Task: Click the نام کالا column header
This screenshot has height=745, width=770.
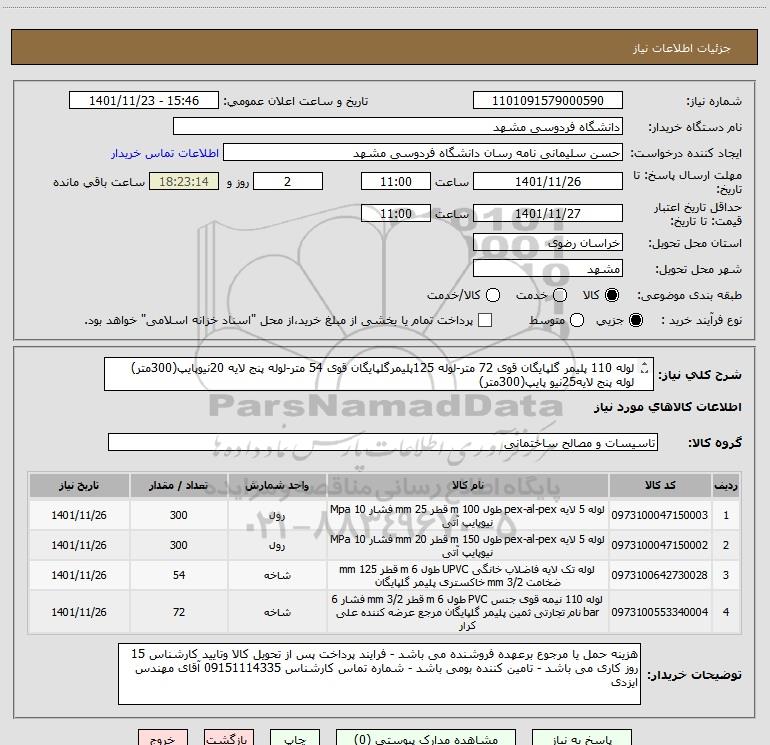Action: pos(468,485)
